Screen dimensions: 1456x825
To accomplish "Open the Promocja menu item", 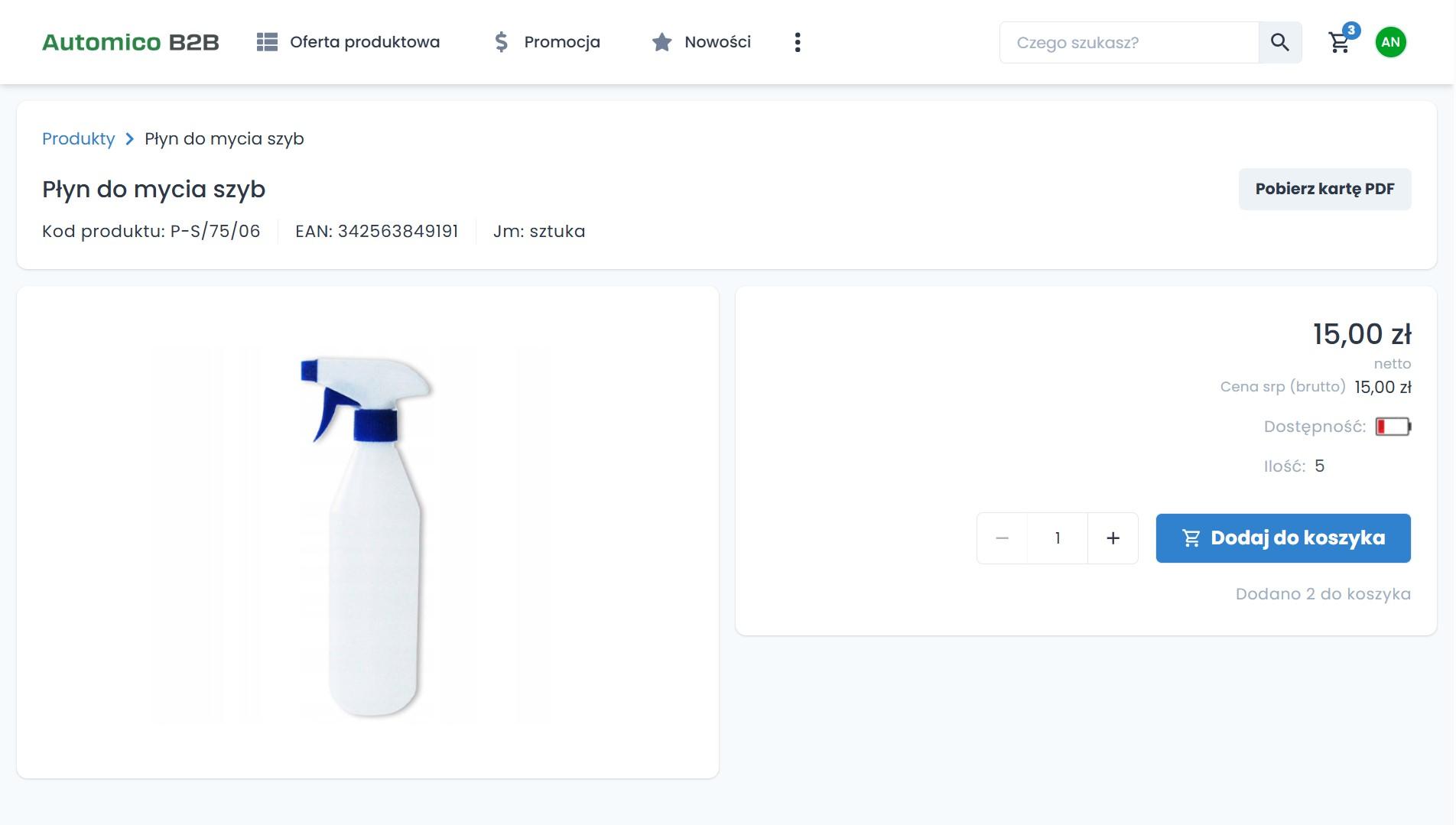I will (561, 42).
